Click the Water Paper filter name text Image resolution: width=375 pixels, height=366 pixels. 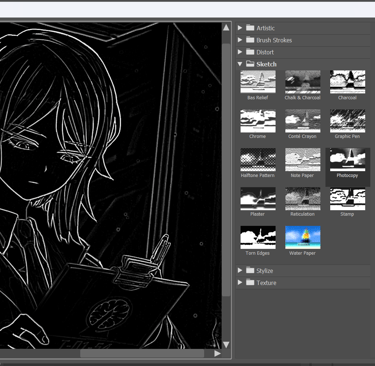click(302, 253)
